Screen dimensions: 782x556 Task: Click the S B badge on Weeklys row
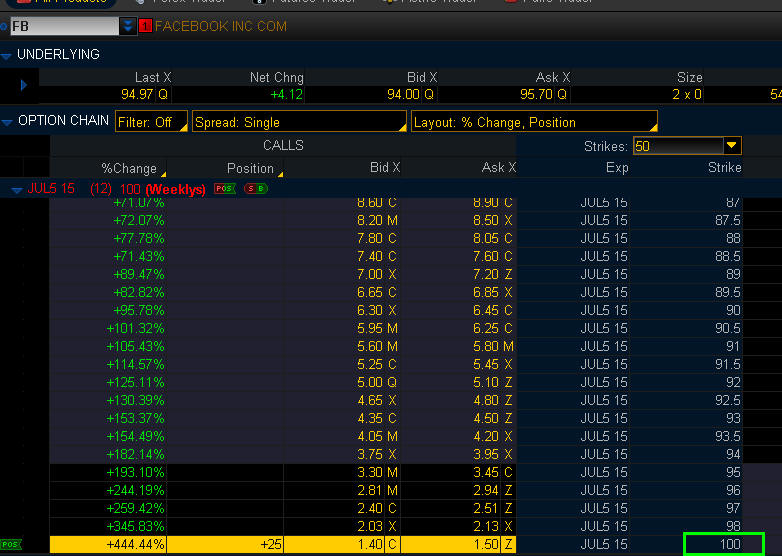(x=256, y=188)
